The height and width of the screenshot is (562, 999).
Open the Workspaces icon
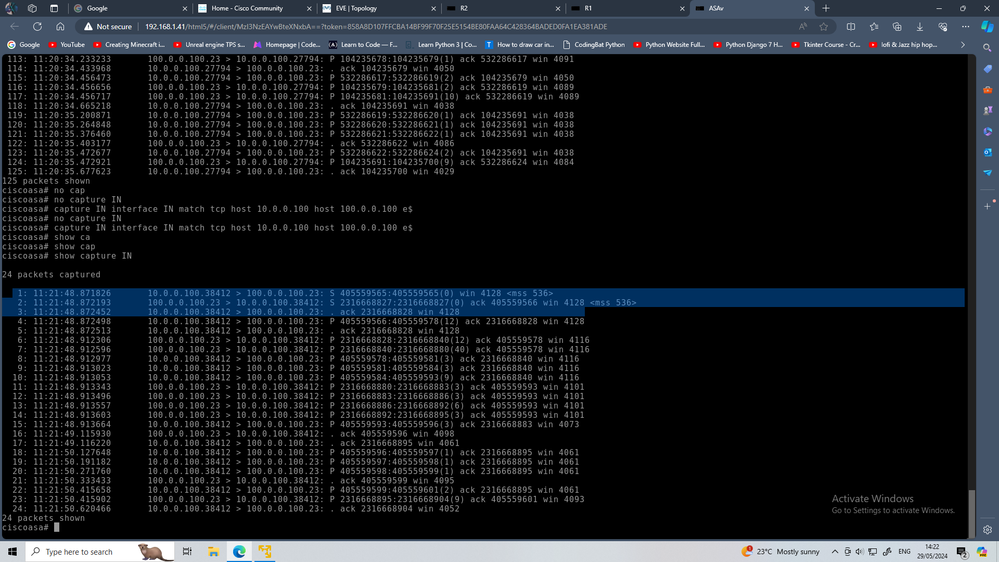pos(32,8)
